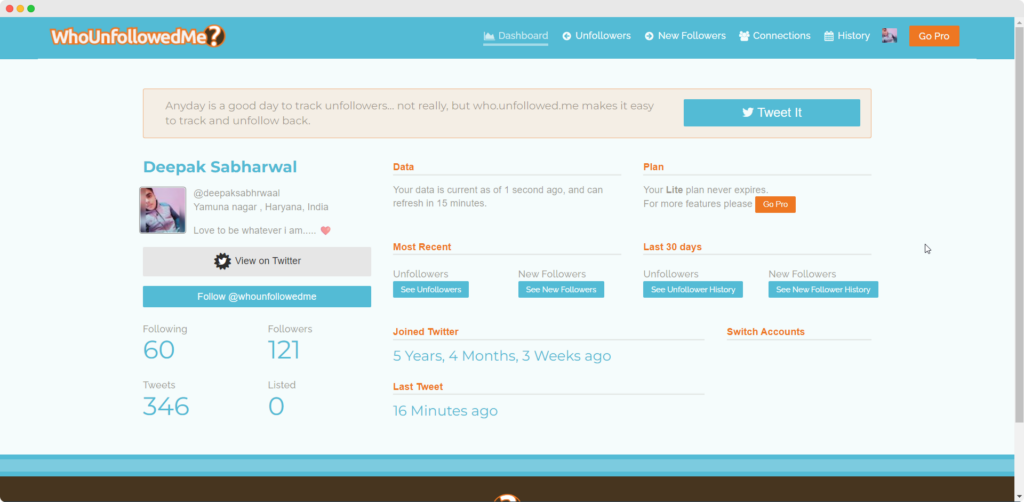Click the yellow macOS minimize button
This screenshot has width=1024, height=502.
(x=20, y=8)
